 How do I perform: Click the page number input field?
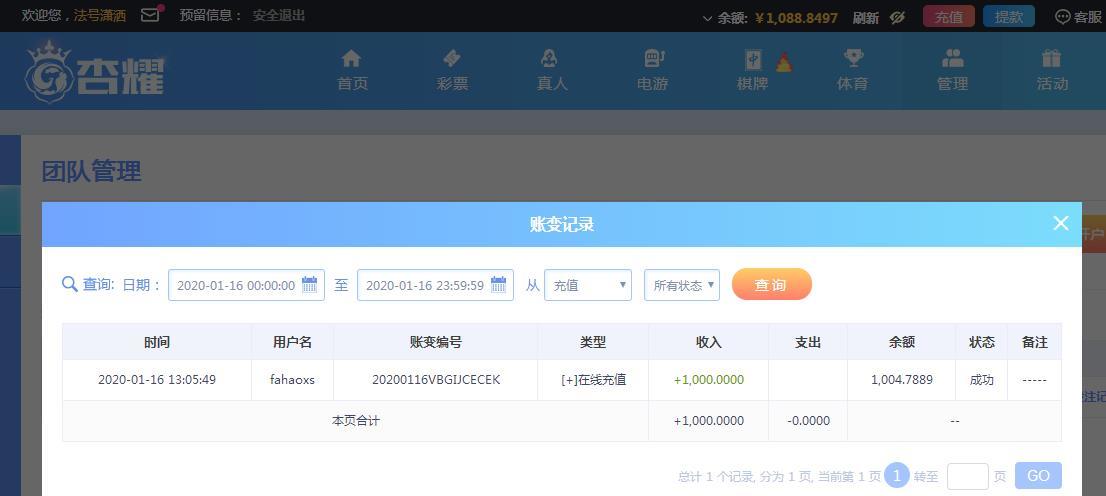[968, 476]
